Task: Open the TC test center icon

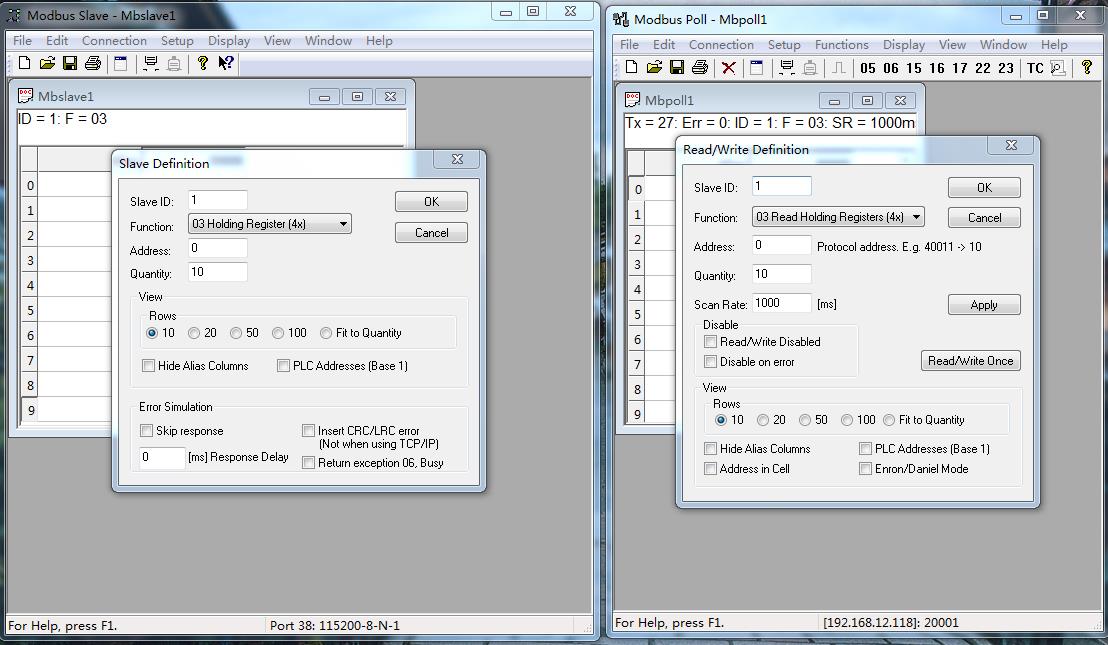Action: (1034, 68)
